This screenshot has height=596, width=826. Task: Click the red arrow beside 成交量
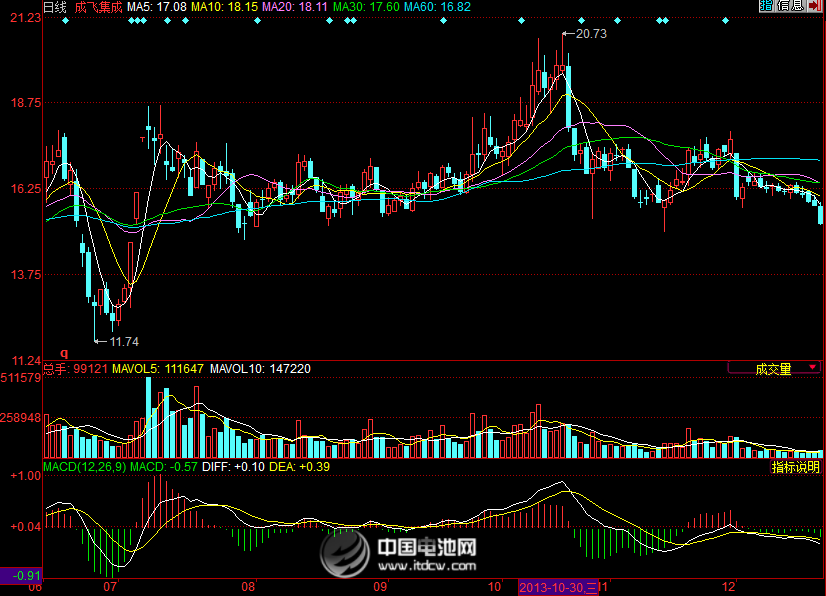(x=811, y=369)
